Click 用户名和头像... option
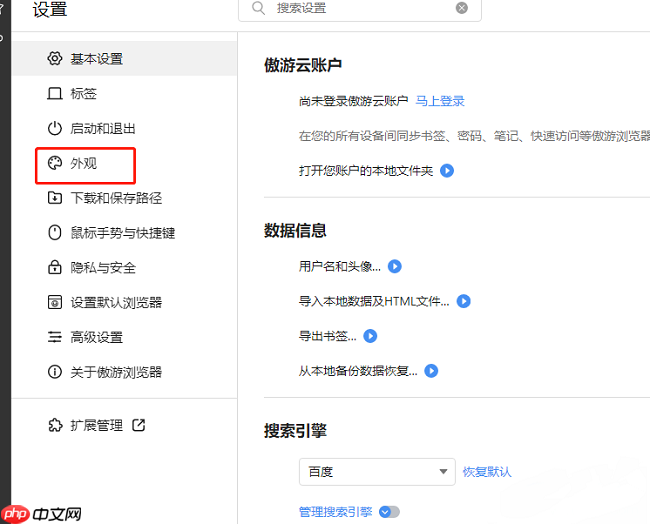Image resolution: width=650 pixels, height=524 pixels. coord(340,266)
